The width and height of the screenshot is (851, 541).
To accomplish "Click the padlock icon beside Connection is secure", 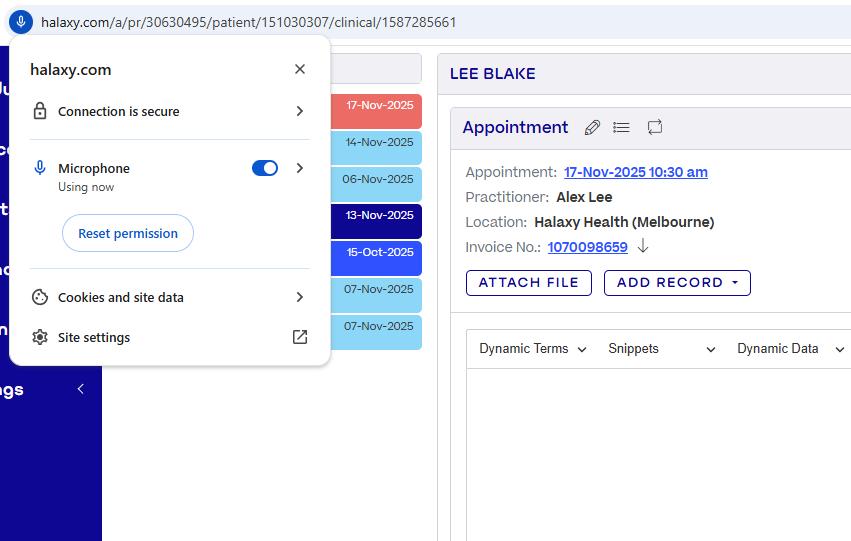I will click(40, 111).
